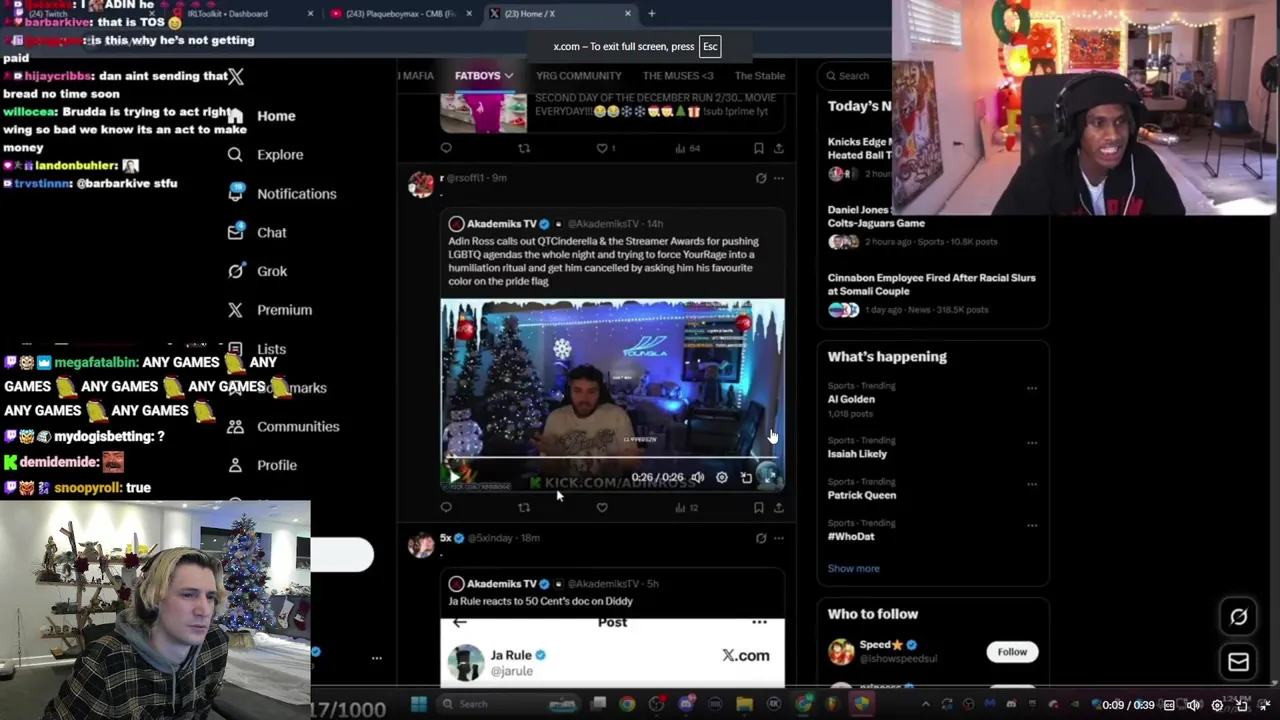Image resolution: width=1280 pixels, height=720 pixels.
Task: Seek on the Adin Ross video progress bar
Action: pos(612,459)
